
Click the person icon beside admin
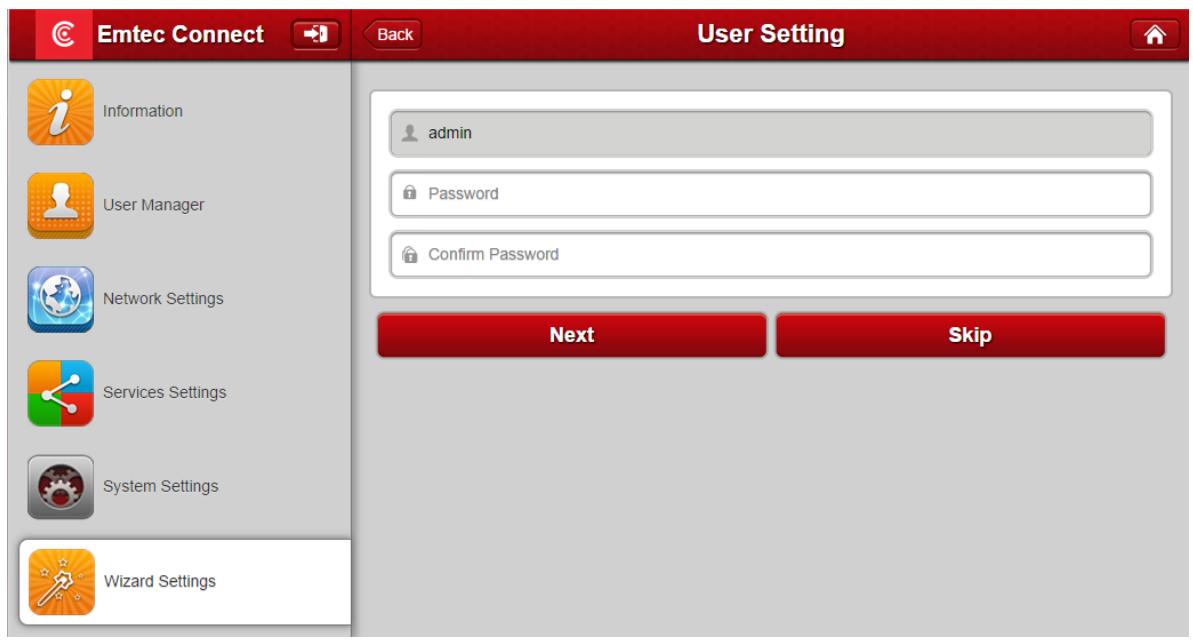pyautogui.click(x=409, y=134)
